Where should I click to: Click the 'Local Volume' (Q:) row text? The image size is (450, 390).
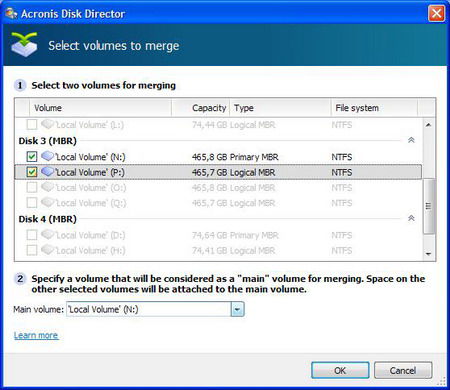91,203
